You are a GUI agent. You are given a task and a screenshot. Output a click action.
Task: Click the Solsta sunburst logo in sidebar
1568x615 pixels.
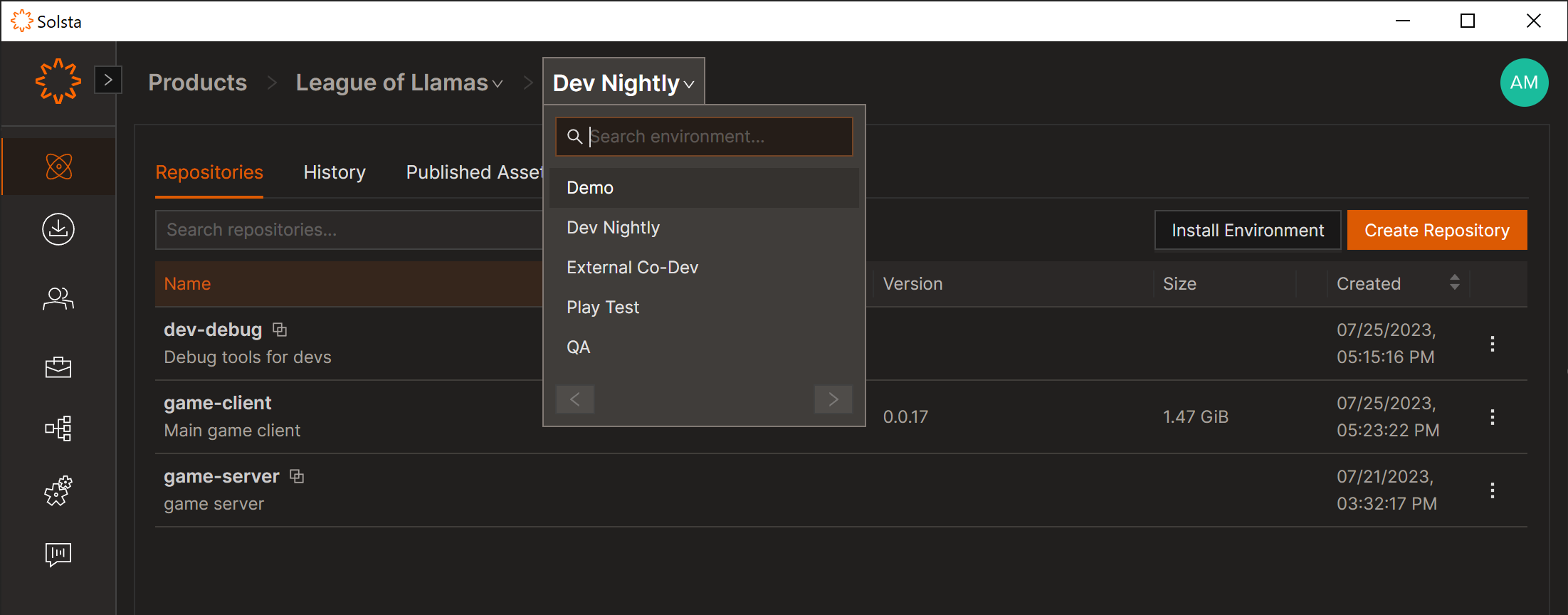pyautogui.click(x=58, y=81)
